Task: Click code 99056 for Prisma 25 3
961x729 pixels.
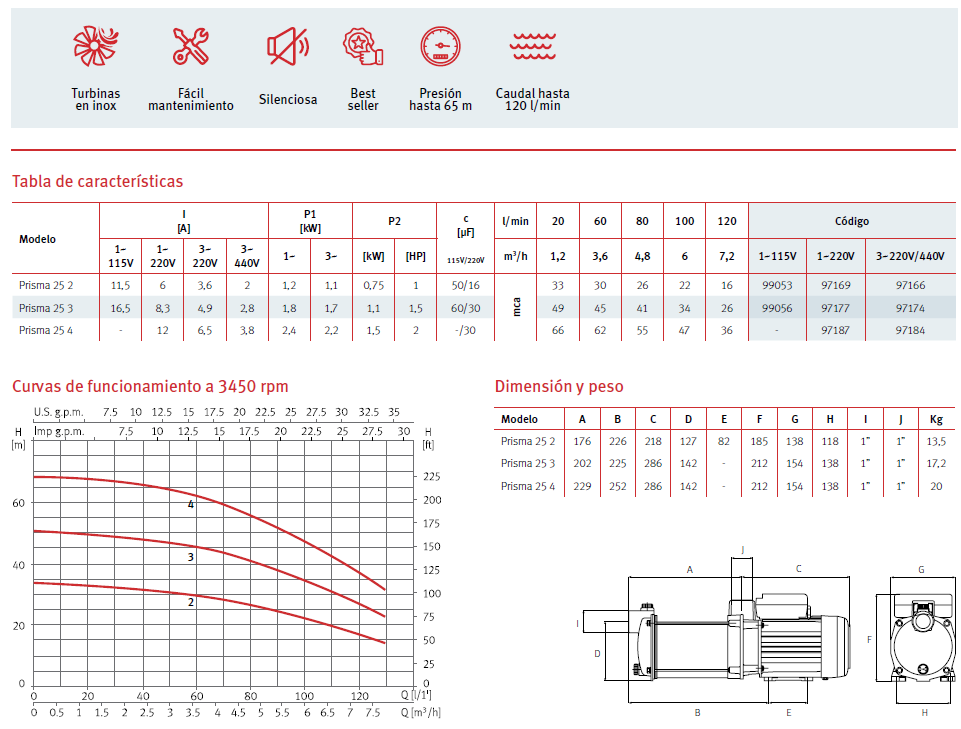Action: [777, 308]
